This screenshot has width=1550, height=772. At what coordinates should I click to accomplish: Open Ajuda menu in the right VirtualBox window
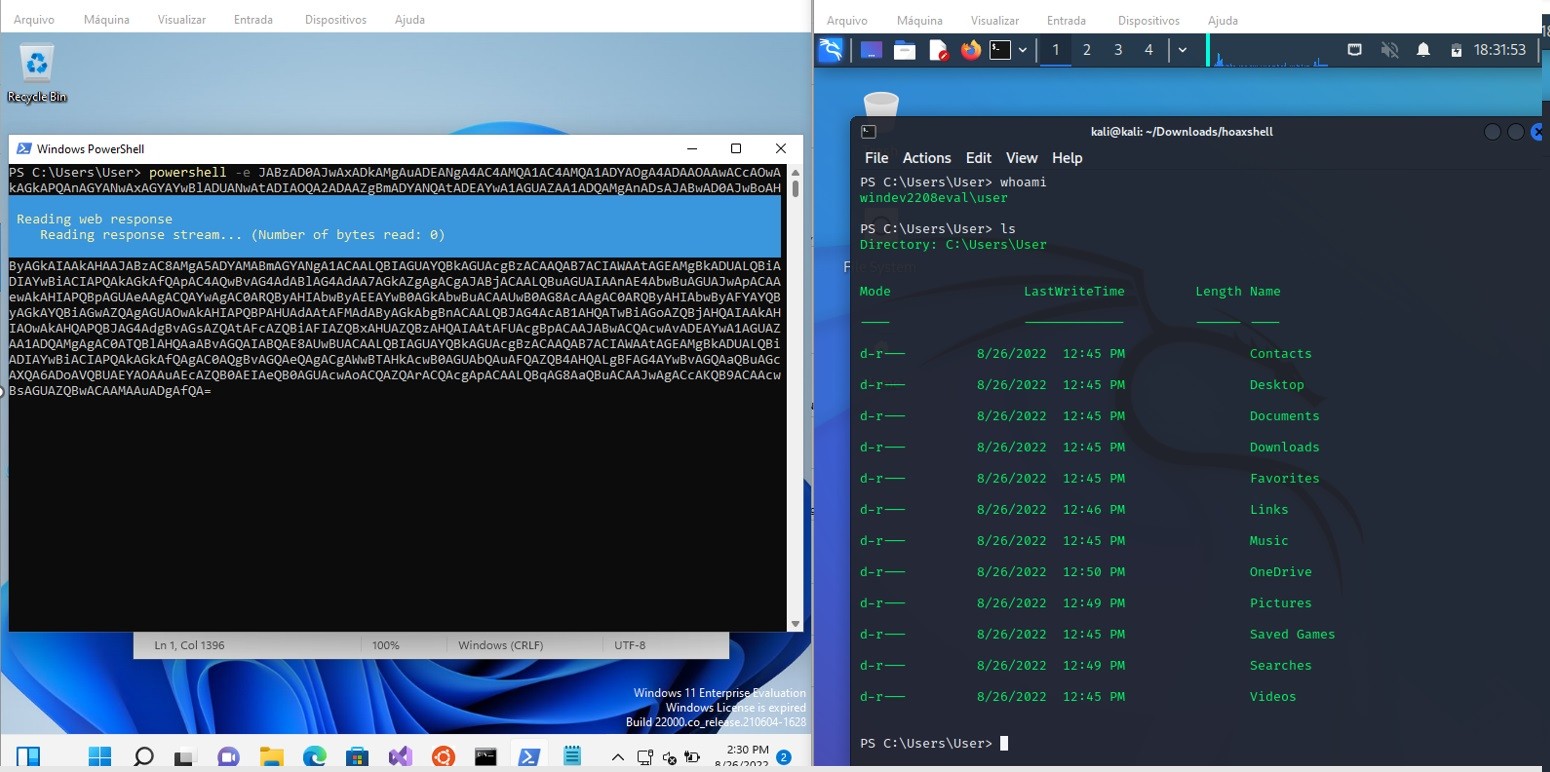(x=1222, y=20)
